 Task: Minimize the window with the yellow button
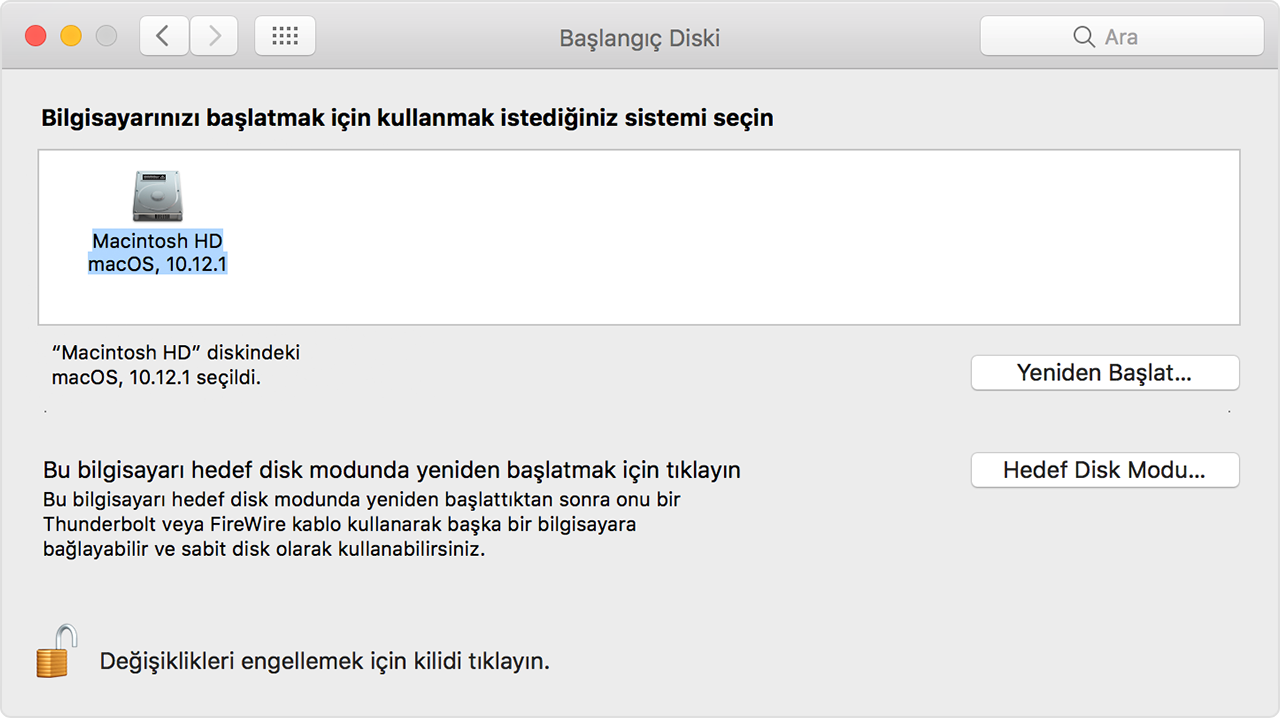[x=71, y=37]
